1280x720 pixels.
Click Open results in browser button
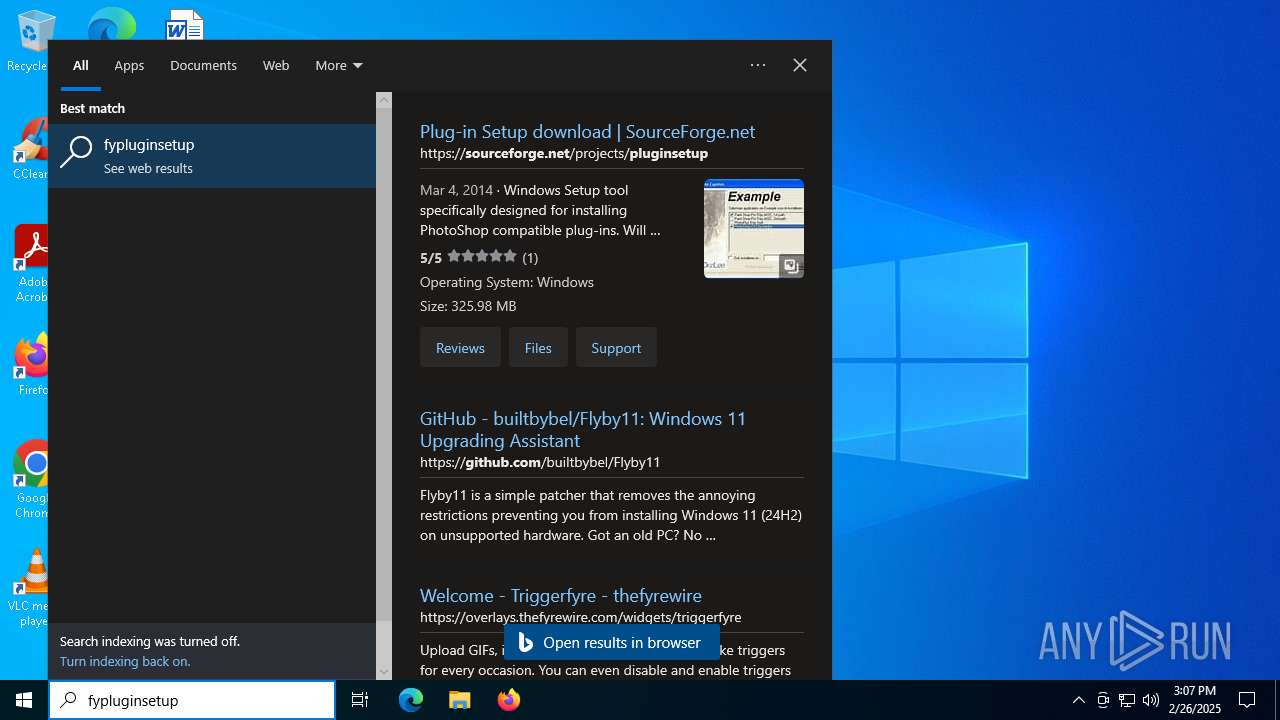click(611, 643)
